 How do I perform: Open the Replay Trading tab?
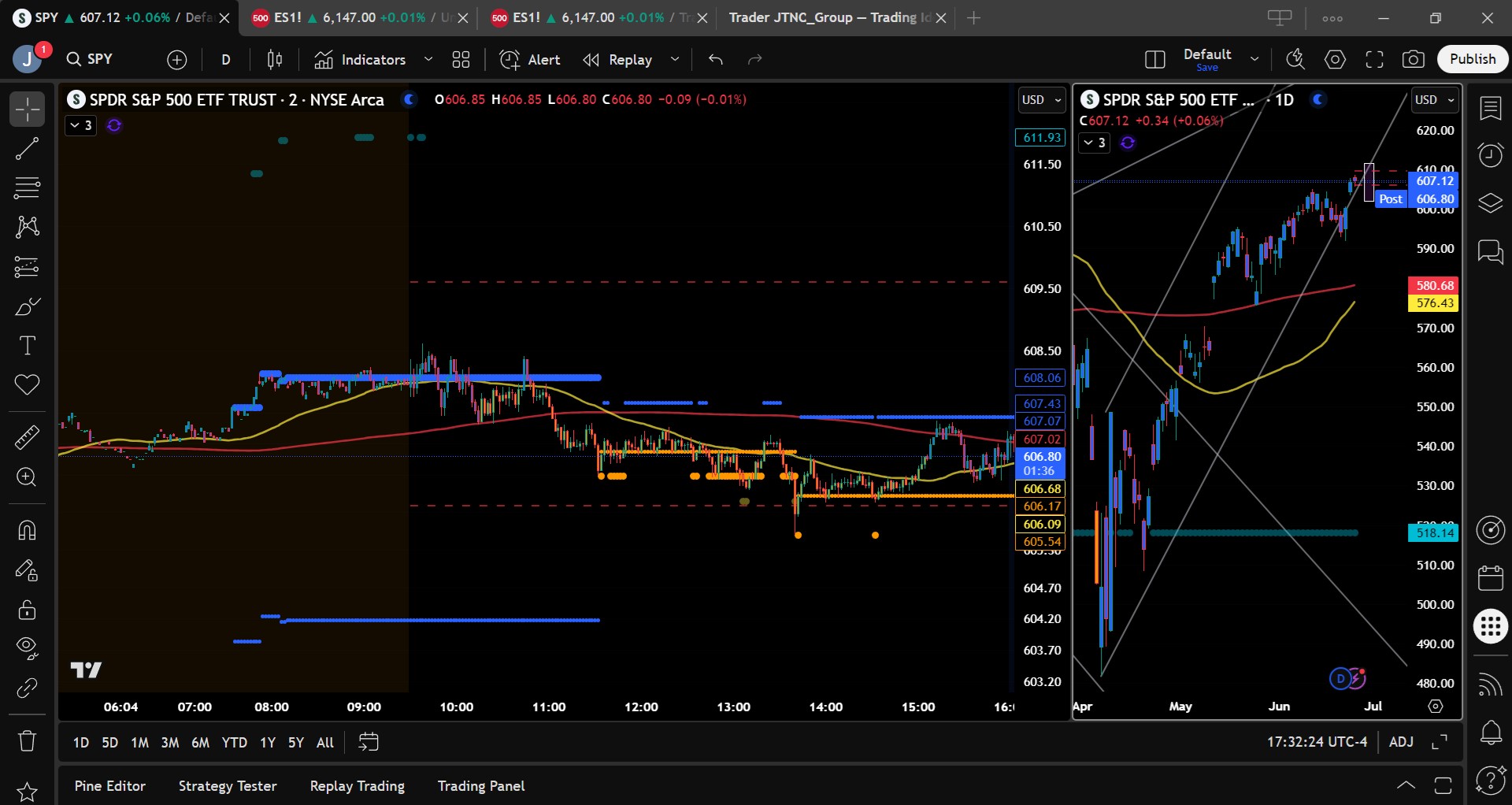click(x=358, y=786)
